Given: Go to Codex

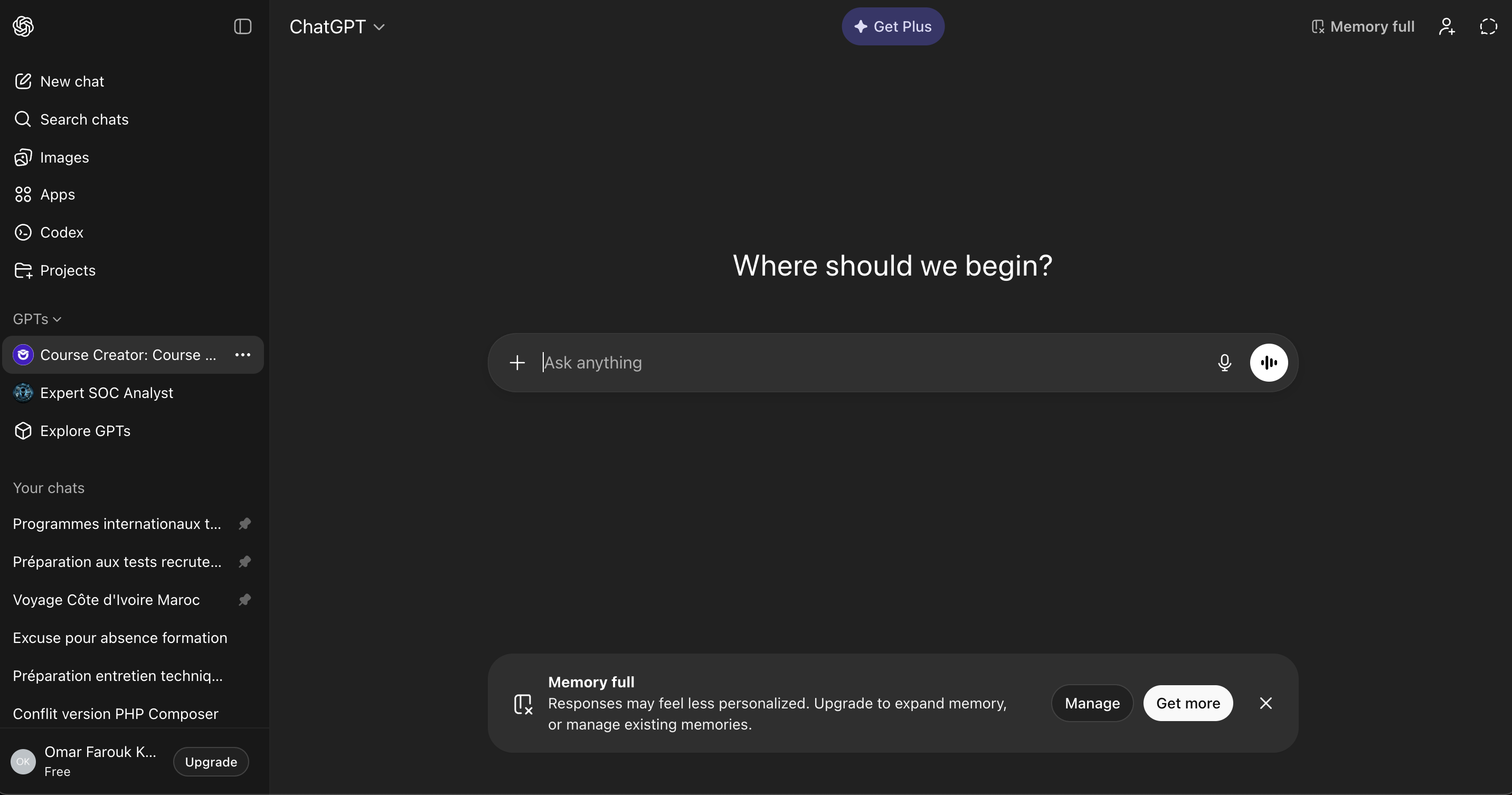Looking at the screenshot, I should point(62,232).
